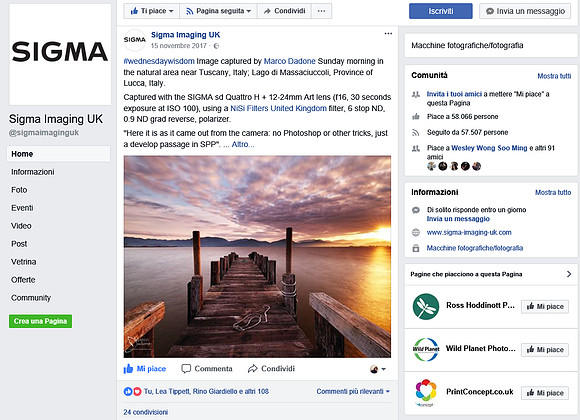
Task: Click the love heart reaction icon
Action: pyautogui.click(x=137, y=391)
